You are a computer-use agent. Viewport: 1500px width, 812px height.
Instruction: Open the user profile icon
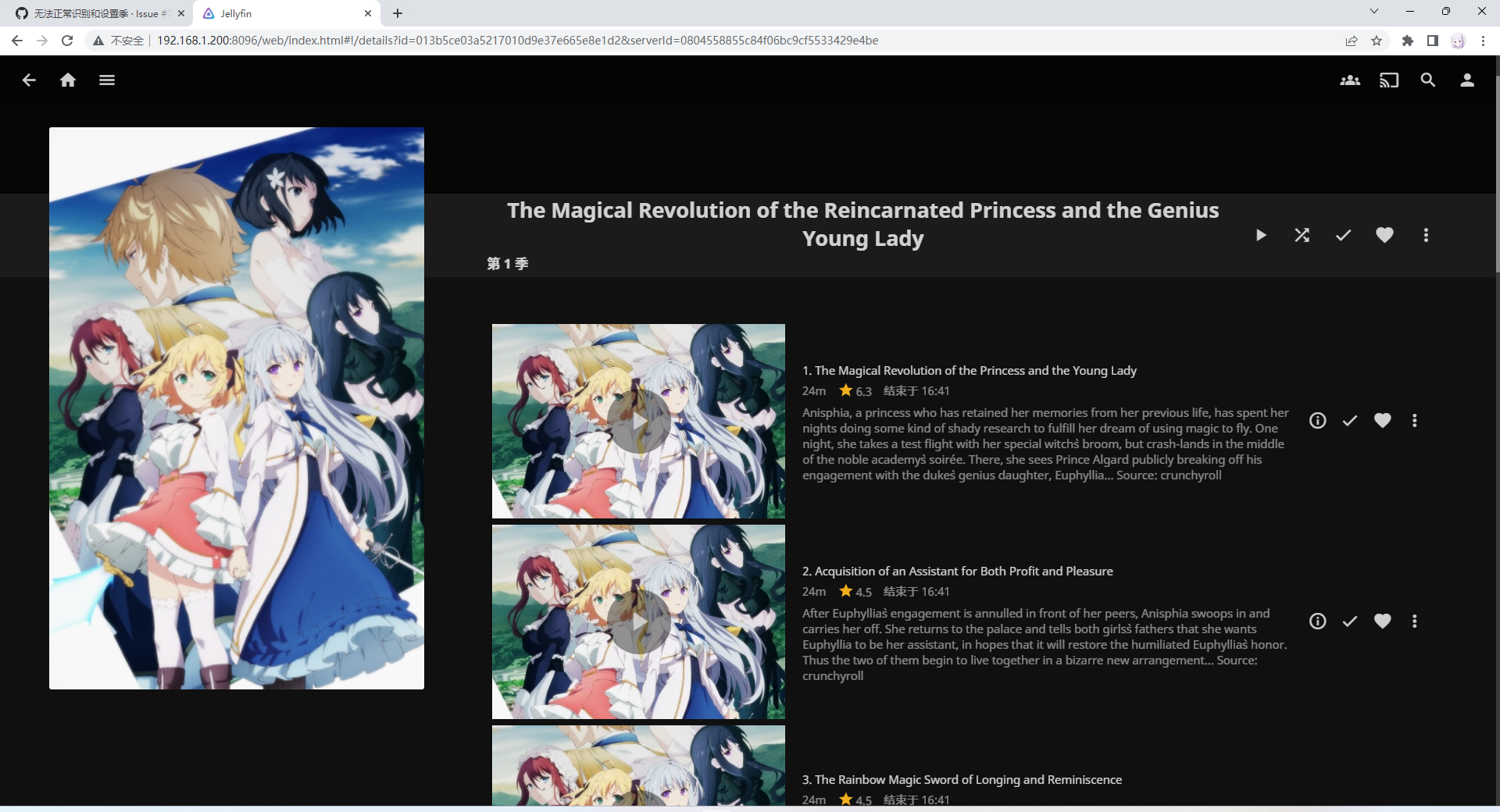pyautogui.click(x=1467, y=80)
